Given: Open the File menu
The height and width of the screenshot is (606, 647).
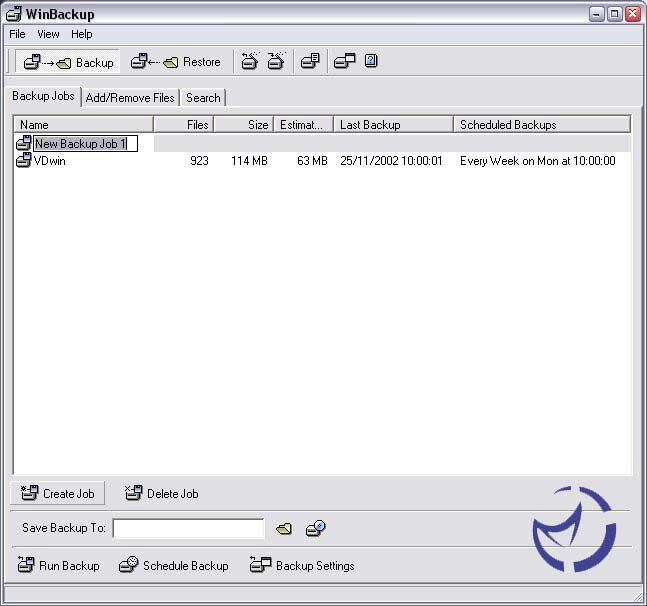Looking at the screenshot, I should [17, 34].
